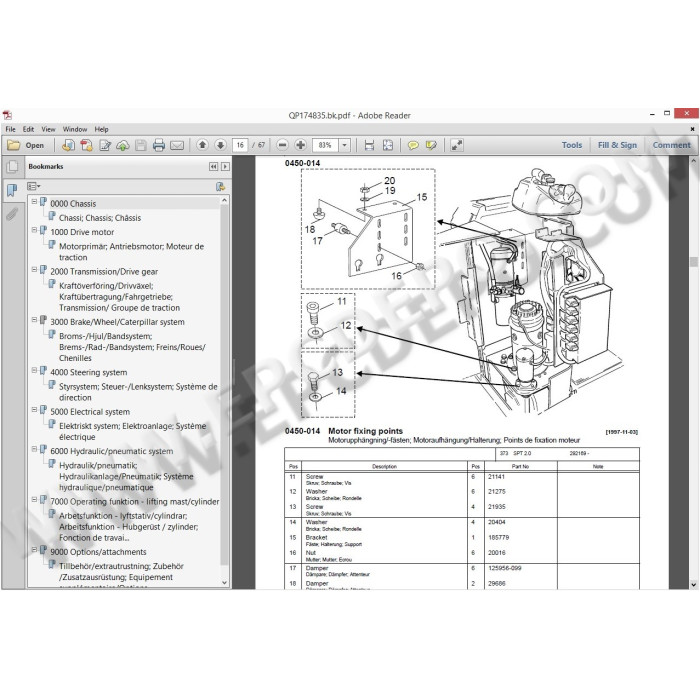
Task: Click the document vertical scrollbar thumb
Action: click(x=693, y=262)
